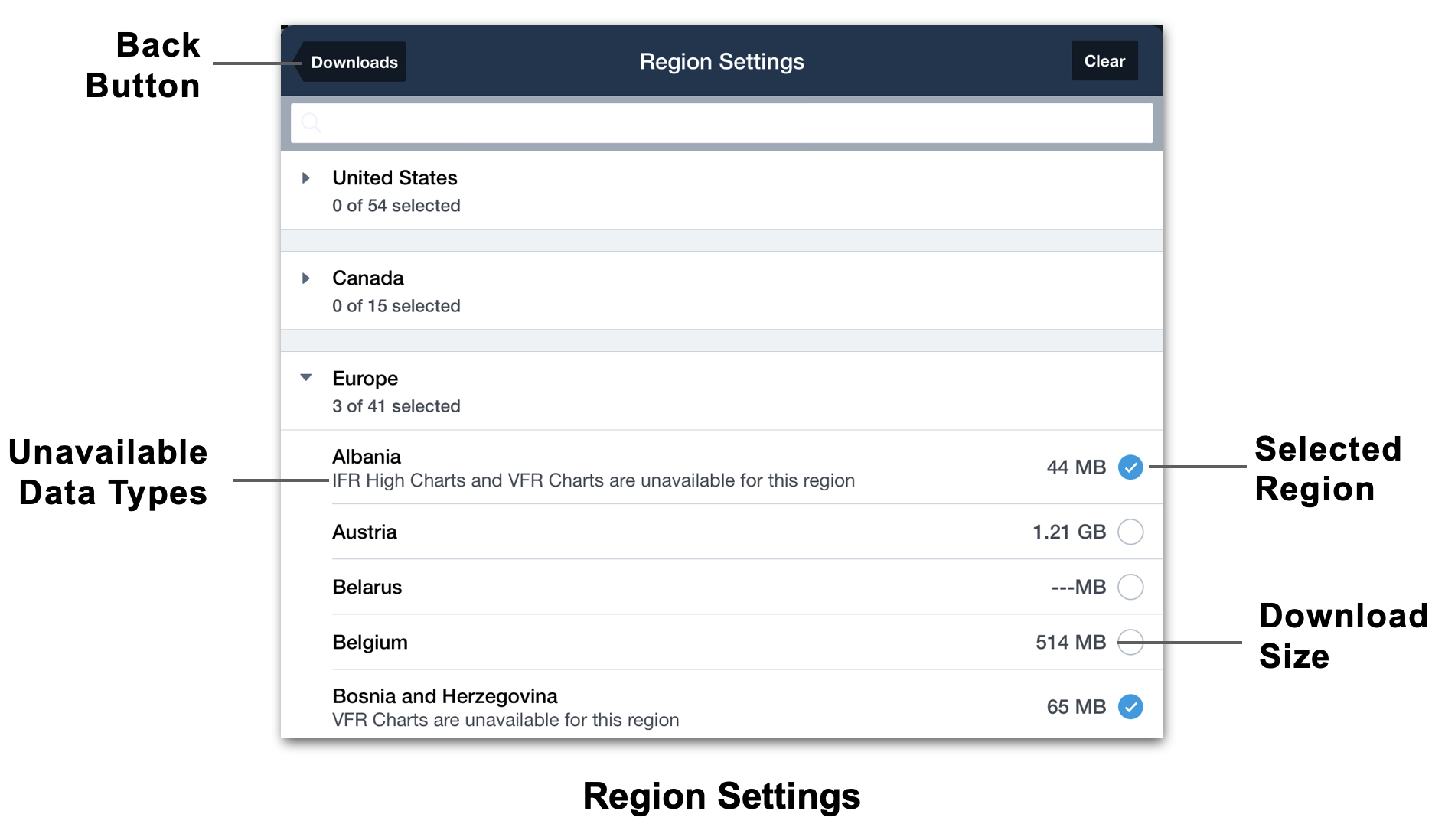Click Bosnia's 65 MB download size
Image resolution: width=1445 pixels, height=840 pixels.
[1076, 707]
